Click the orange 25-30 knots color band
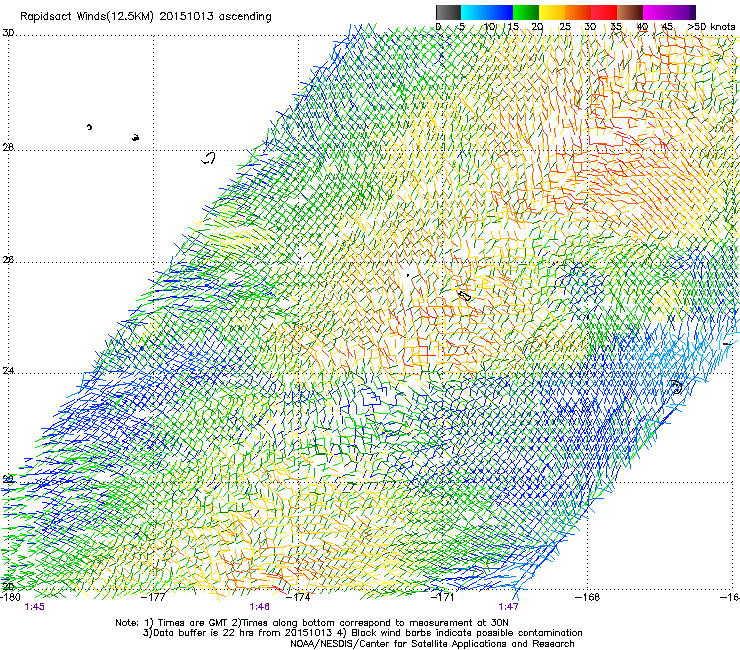740x650 pixels. (578, 12)
